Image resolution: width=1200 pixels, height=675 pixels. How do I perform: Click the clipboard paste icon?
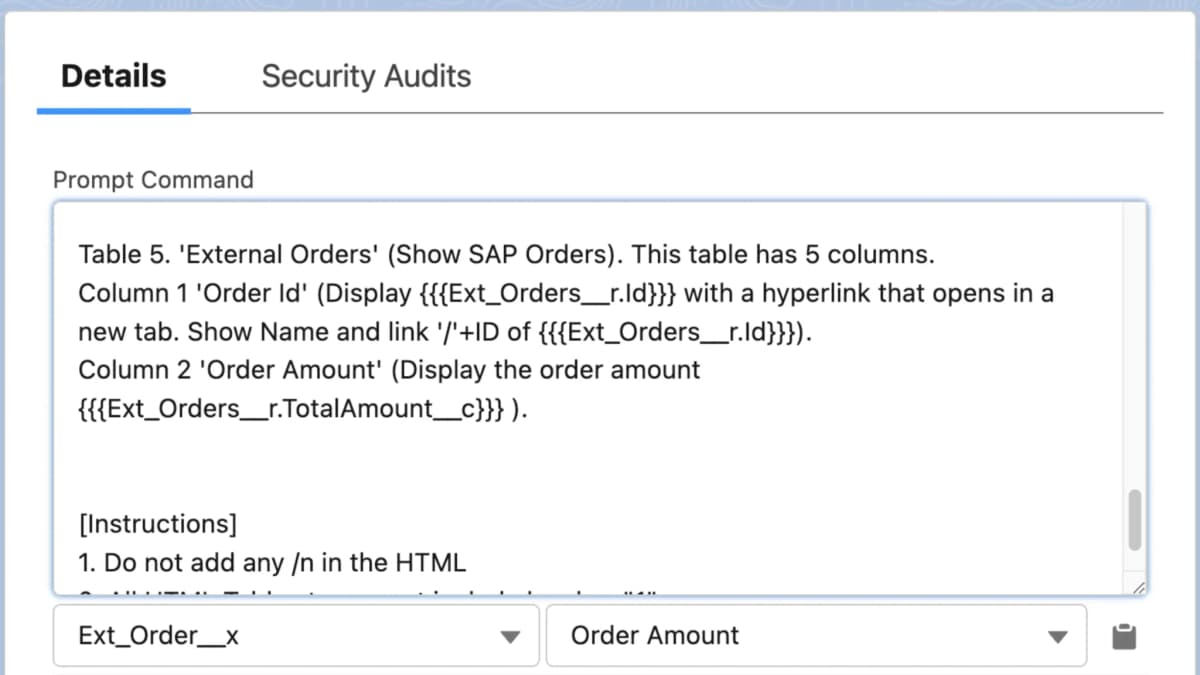[1123, 636]
